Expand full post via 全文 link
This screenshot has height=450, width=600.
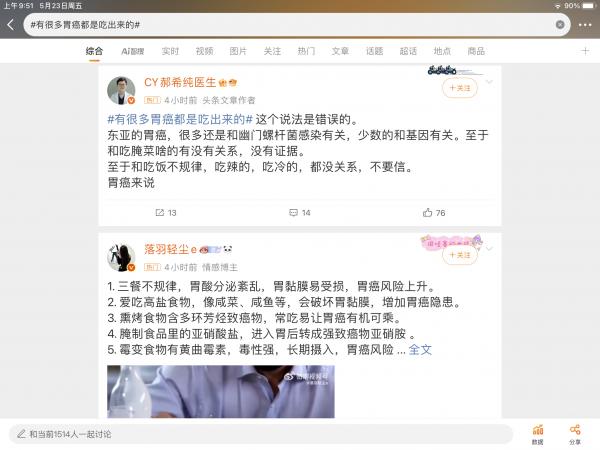point(420,349)
